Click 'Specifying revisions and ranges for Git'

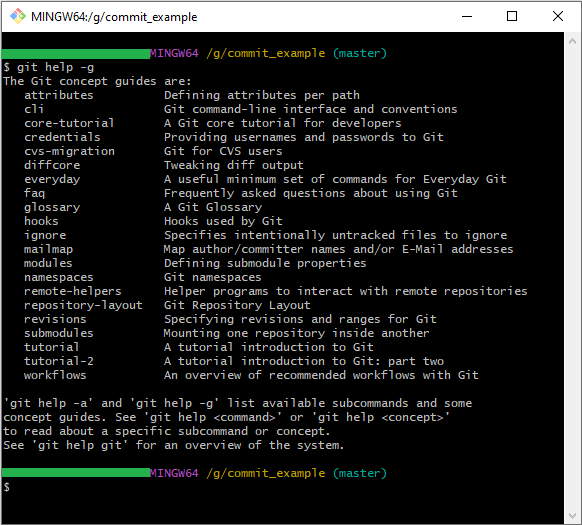pyautogui.click(x=300, y=319)
